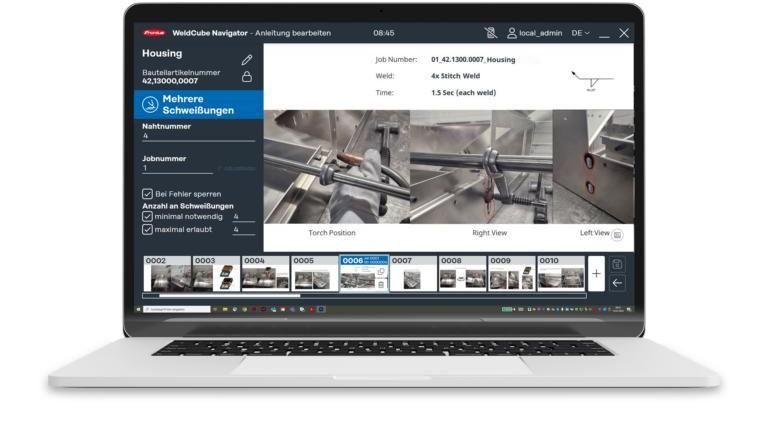Image resolution: width=768 pixels, height=432 pixels.
Task: Select step thumbnail 0004
Action: pos(265,273)
